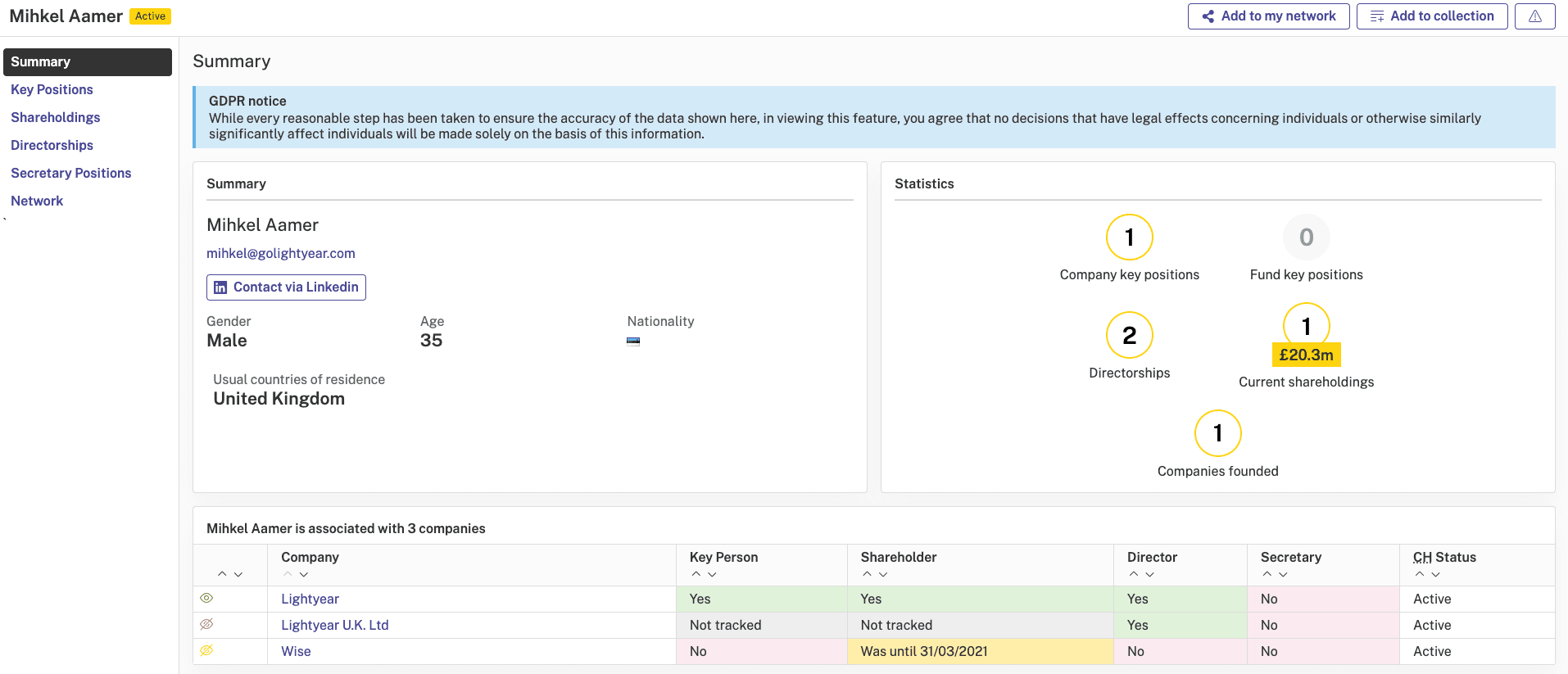1568x674 pixels.
Task: Click the 'United Kingdom' residence value
Action: click(x=279, y=399)
